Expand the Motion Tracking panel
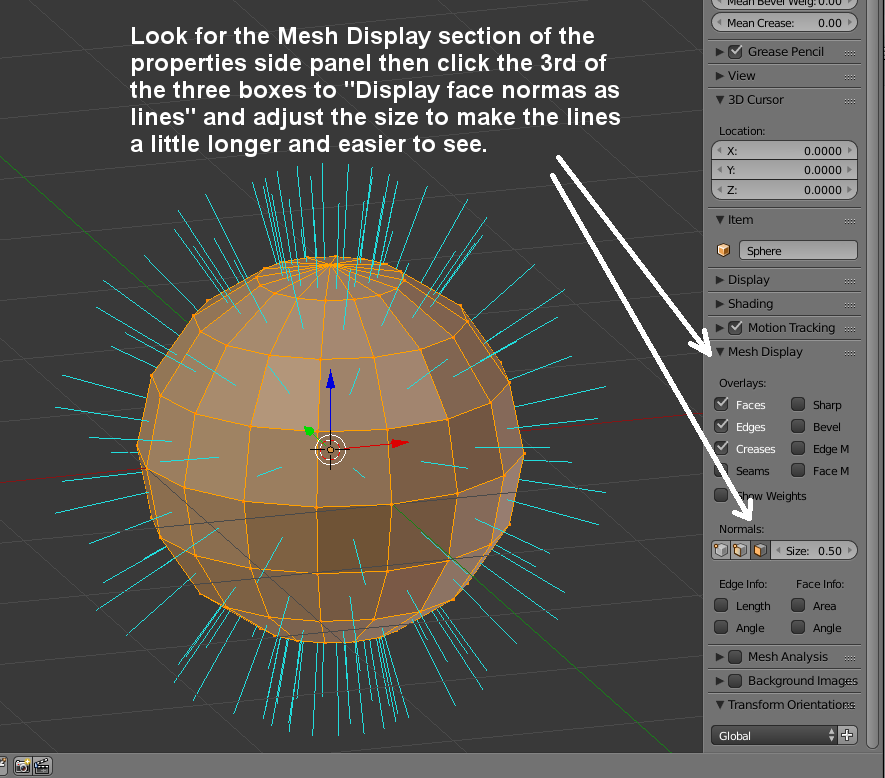The width and height of the screenshot is (885, 778). [720, 328]
